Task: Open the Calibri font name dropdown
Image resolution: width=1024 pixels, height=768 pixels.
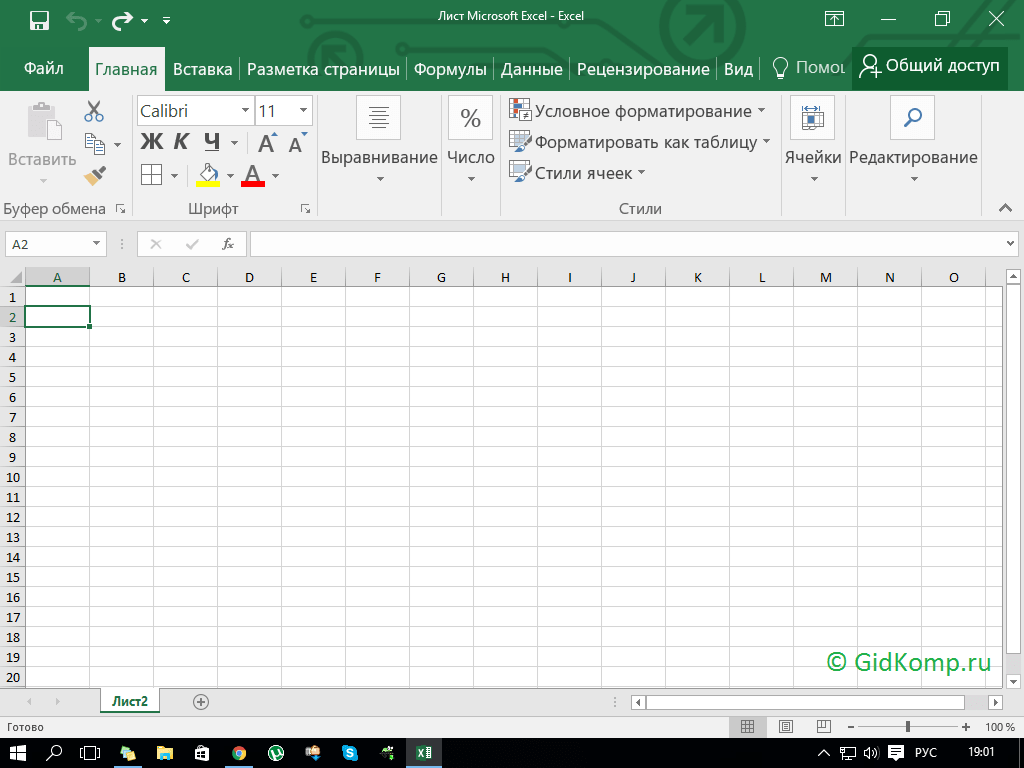Action: [246, 111]
